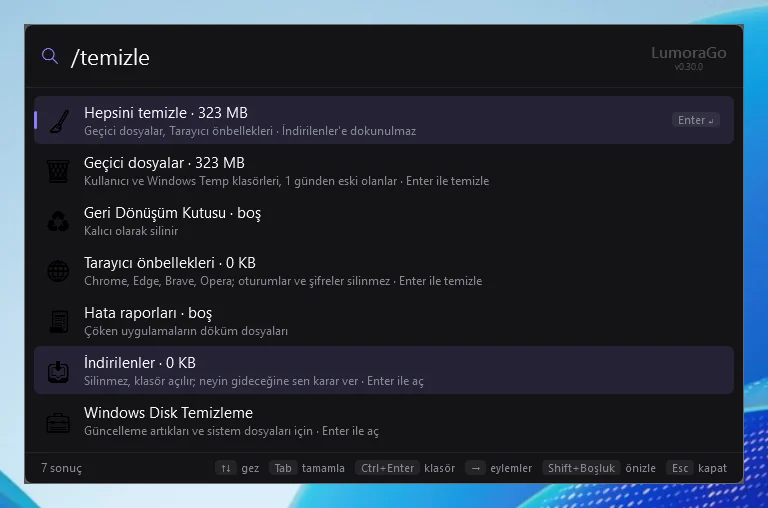Click the 'önizle' label in footer

pos(640,468)
